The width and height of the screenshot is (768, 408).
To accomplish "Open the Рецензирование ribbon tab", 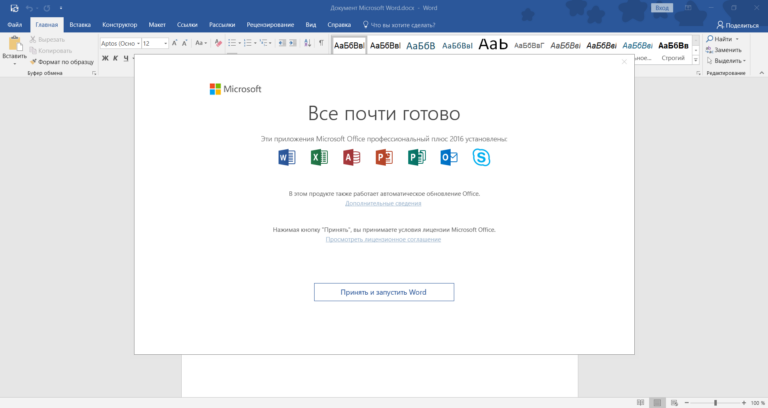I will [x=270, y=24].
